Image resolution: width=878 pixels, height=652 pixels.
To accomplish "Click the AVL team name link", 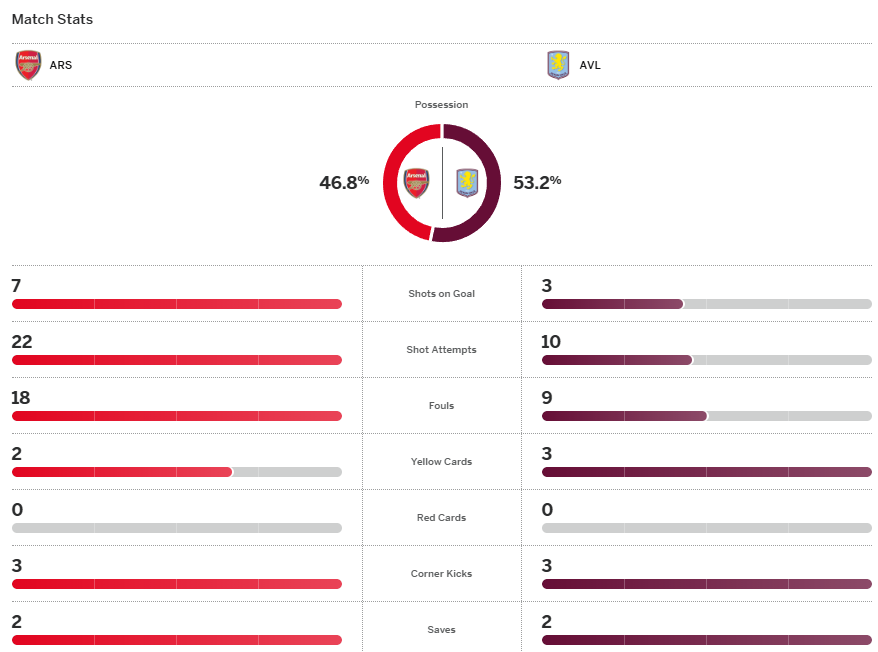I will tap(590, 66).
